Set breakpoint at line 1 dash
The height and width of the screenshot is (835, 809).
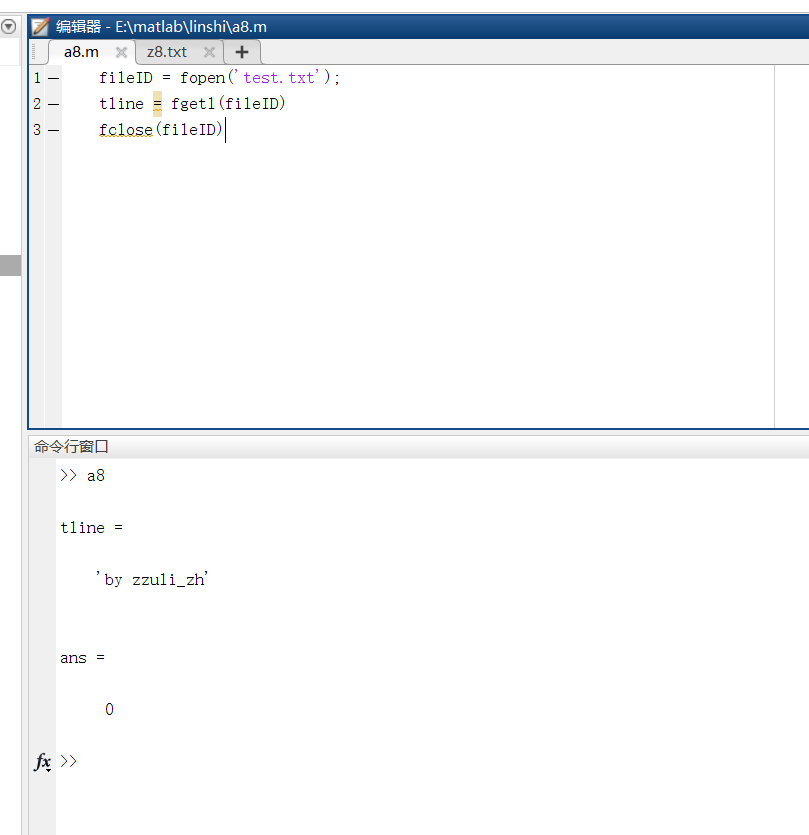click(x=54, y=78)
